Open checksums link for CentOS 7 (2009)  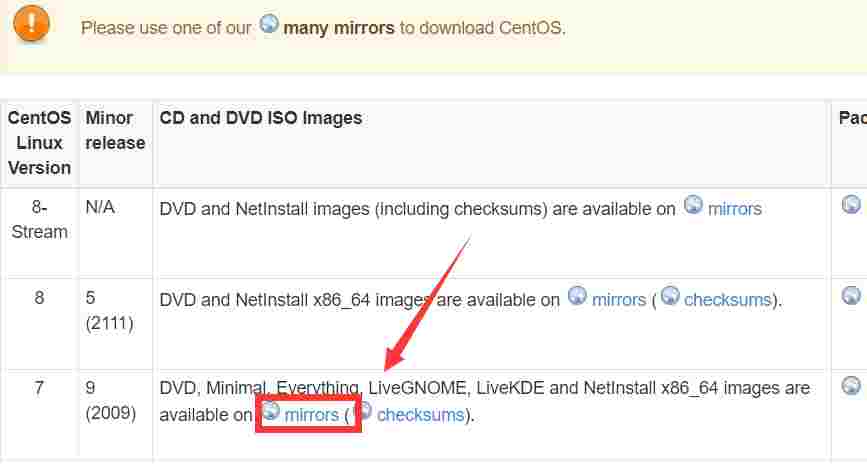click(x=420, y=415)
